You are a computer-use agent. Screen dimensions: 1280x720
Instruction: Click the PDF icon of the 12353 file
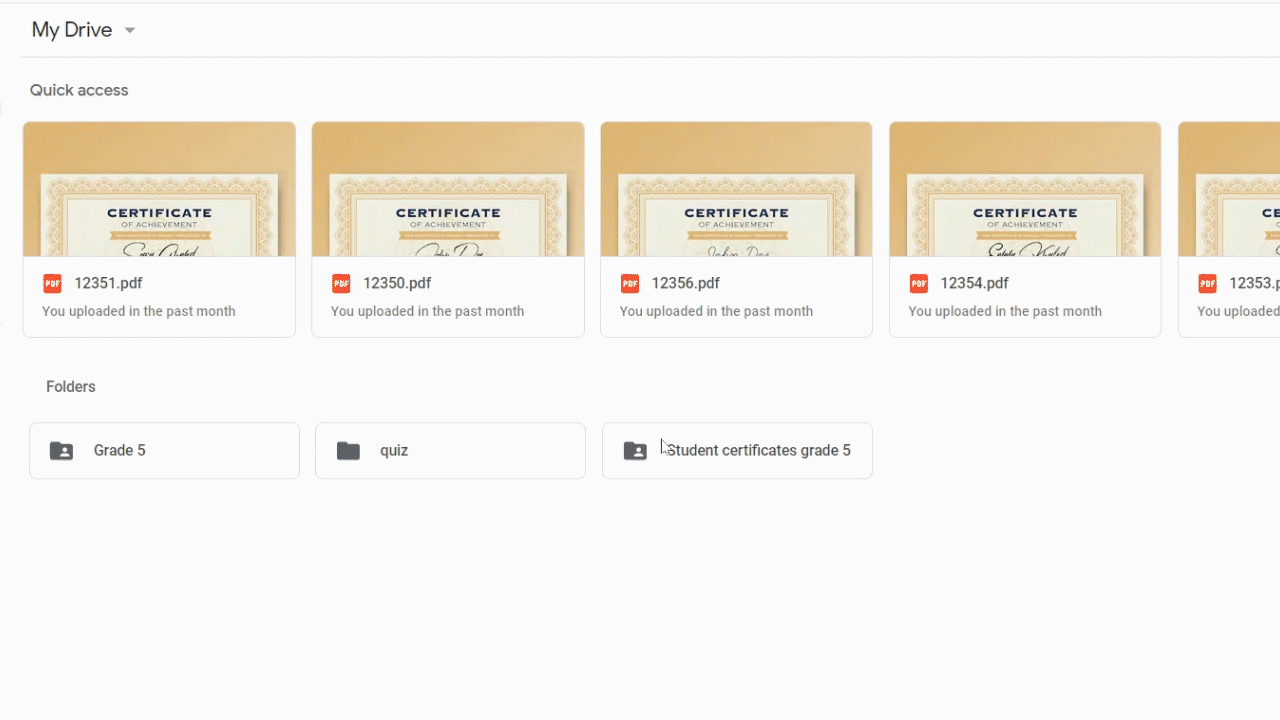[1207, 284]
